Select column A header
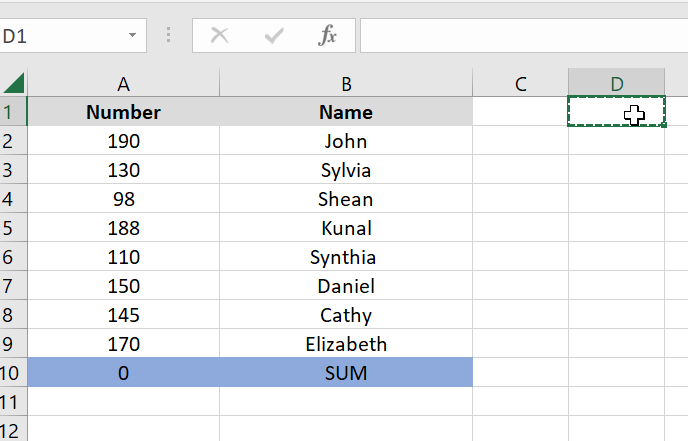 [123, 84]
